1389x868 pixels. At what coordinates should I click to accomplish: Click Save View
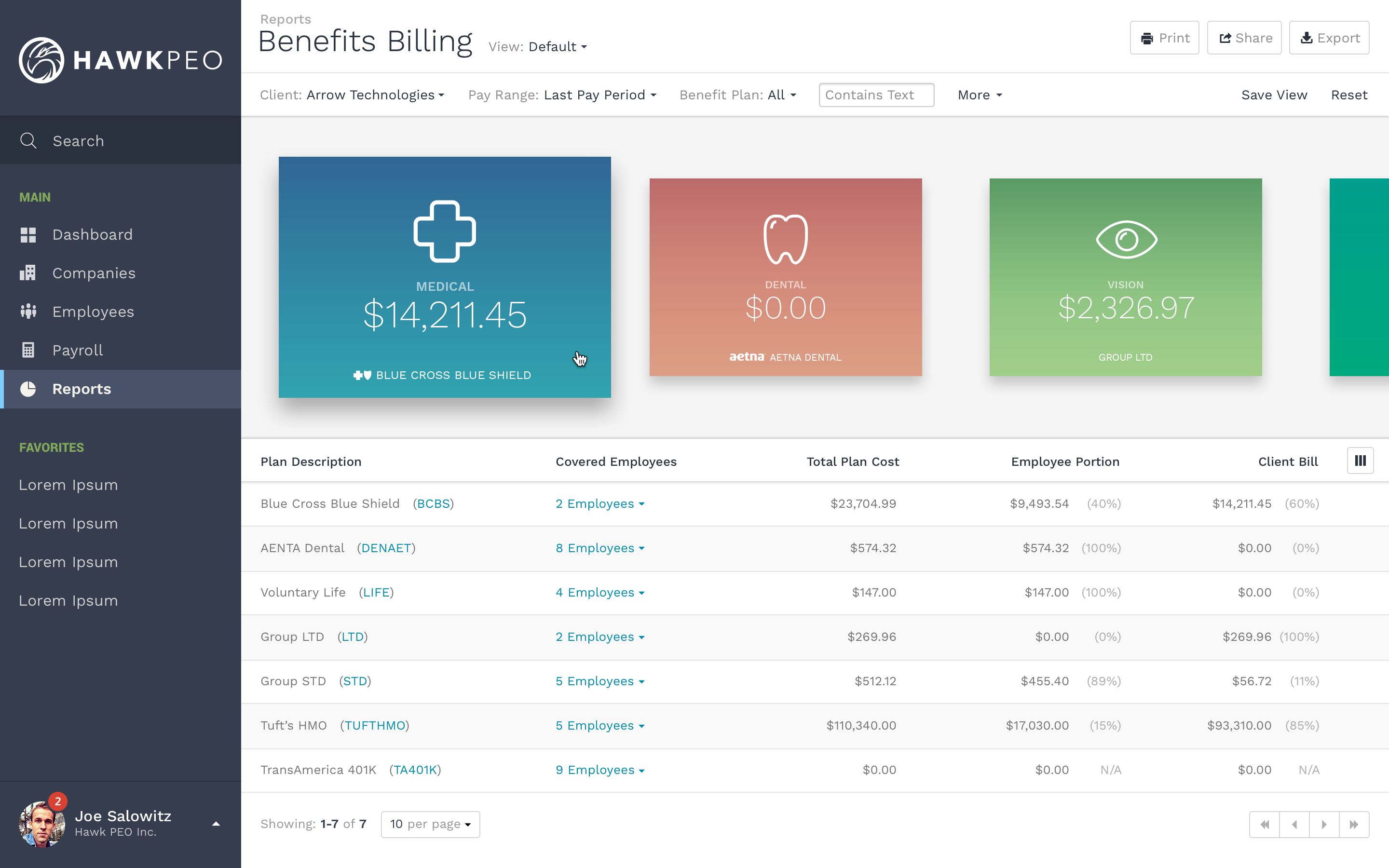[x=1274, y=95]
